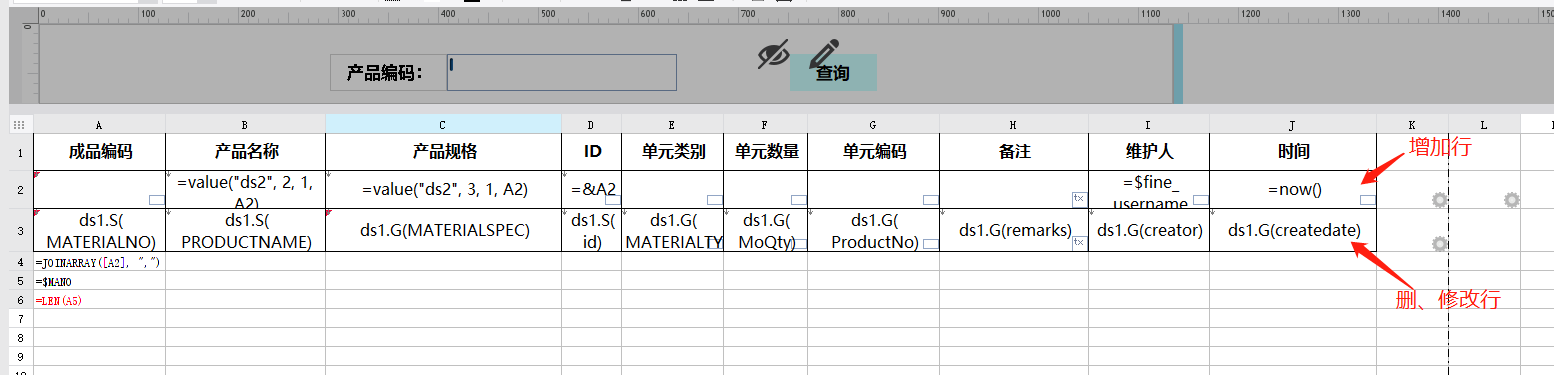Toggle the hidden-eye icon in parameter pane
This screenshot has width=1554, height=375.
pyautogui.click(x=773, y=54)
